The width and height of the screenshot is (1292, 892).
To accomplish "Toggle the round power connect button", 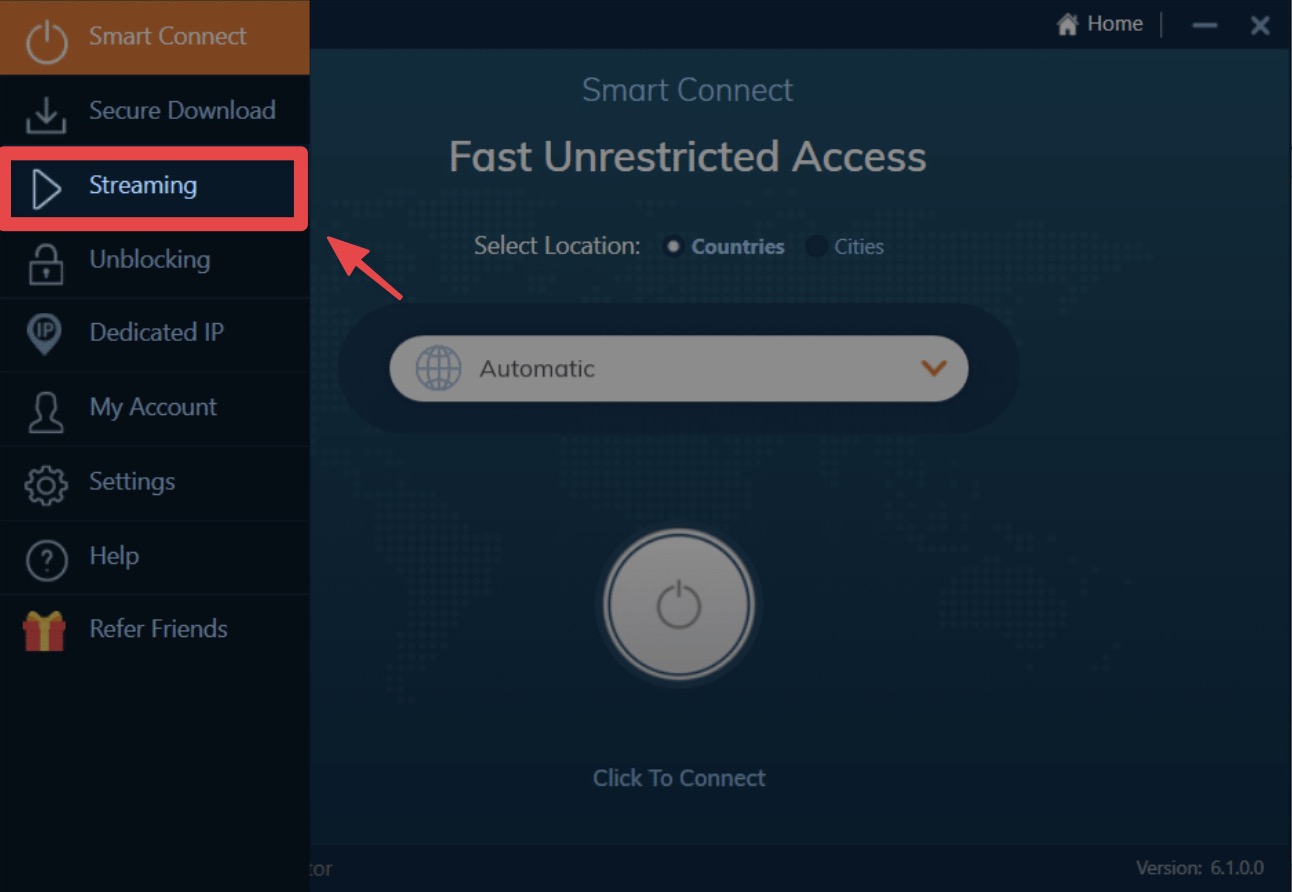I will 678,605.
